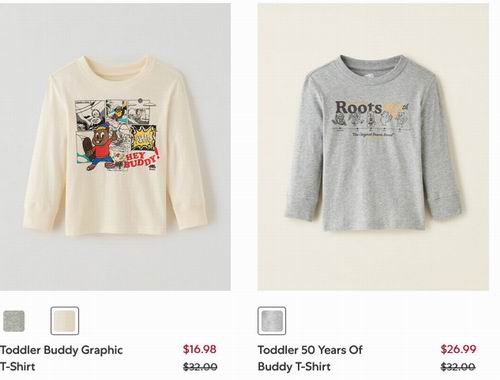Click the struck-through $32.00 under $16.98
Screen dimensions: 500x380
[200, 367]
